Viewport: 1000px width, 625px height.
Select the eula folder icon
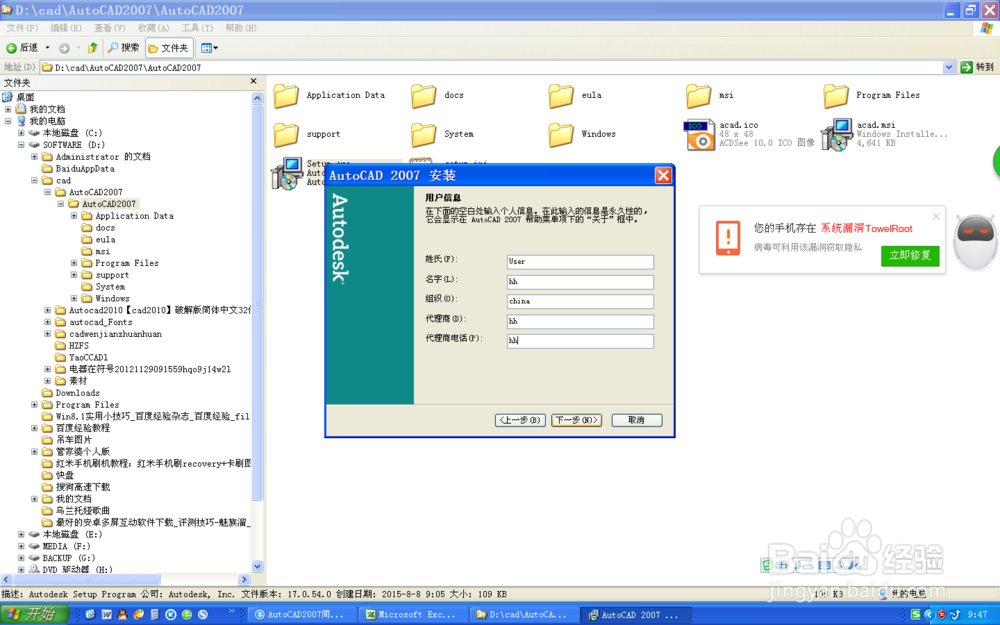click(561, 96)
